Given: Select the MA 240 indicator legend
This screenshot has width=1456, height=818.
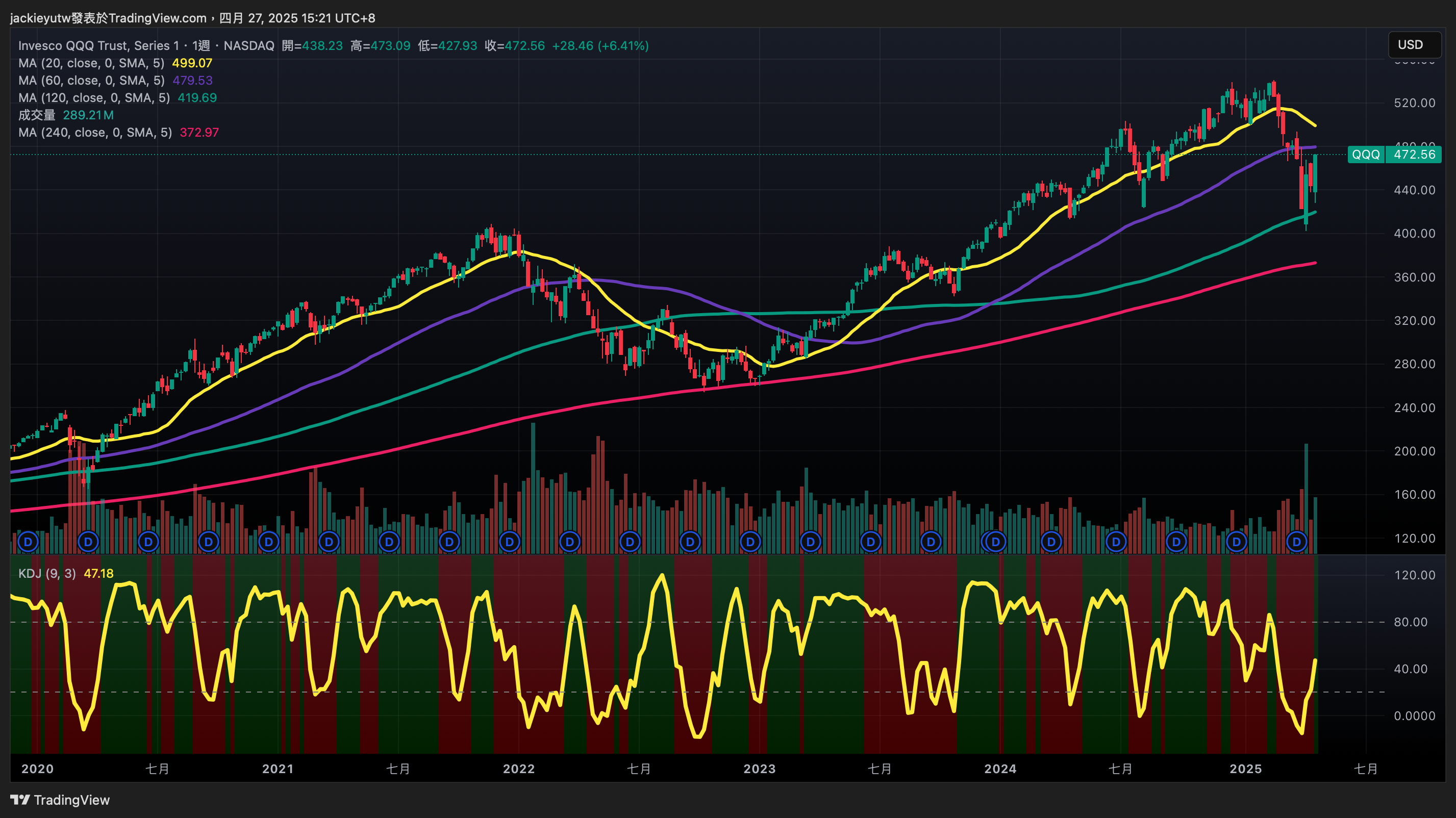Looking at the screenshot, I should pos(94,132).
